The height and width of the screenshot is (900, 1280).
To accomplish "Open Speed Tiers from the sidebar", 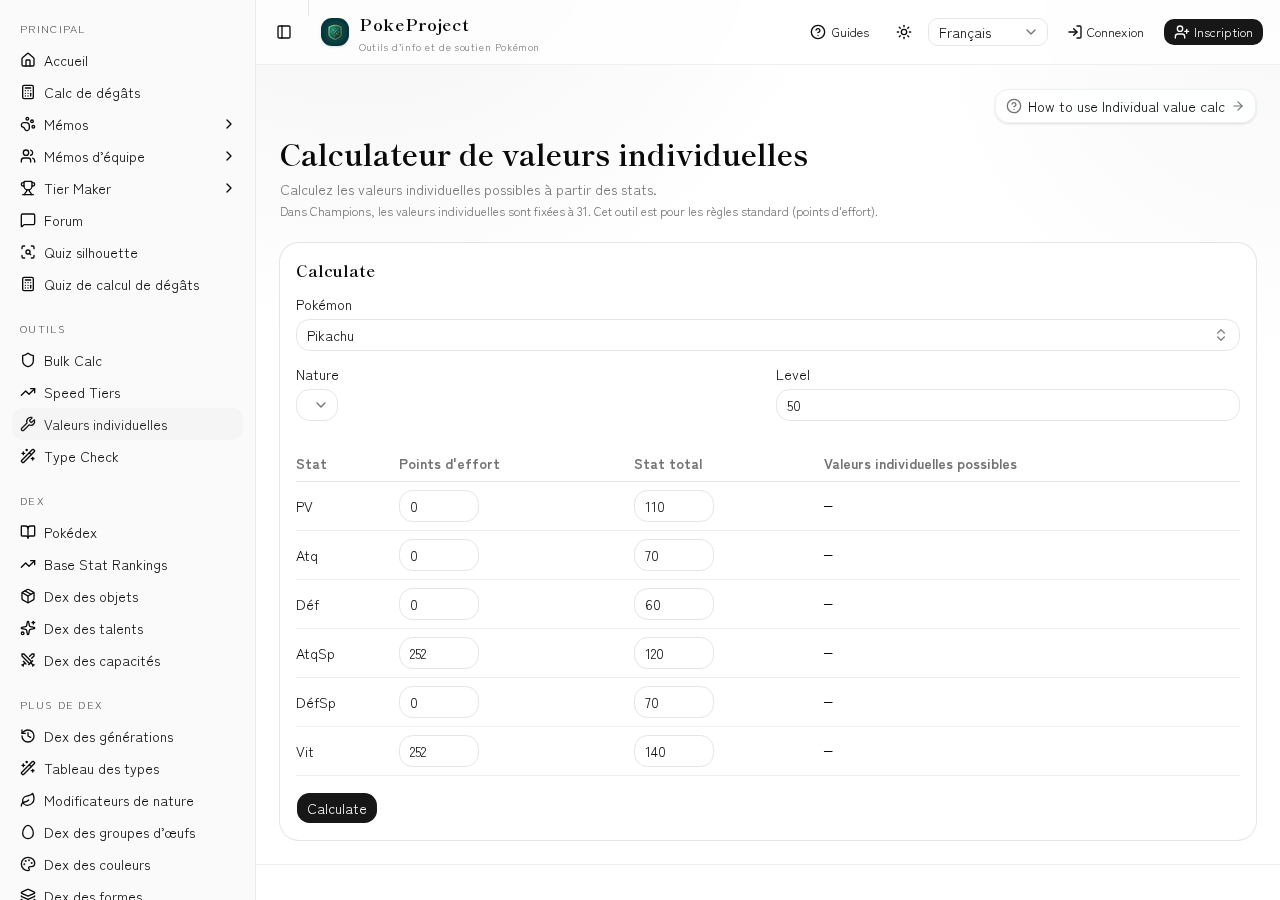I will [128, 393].
